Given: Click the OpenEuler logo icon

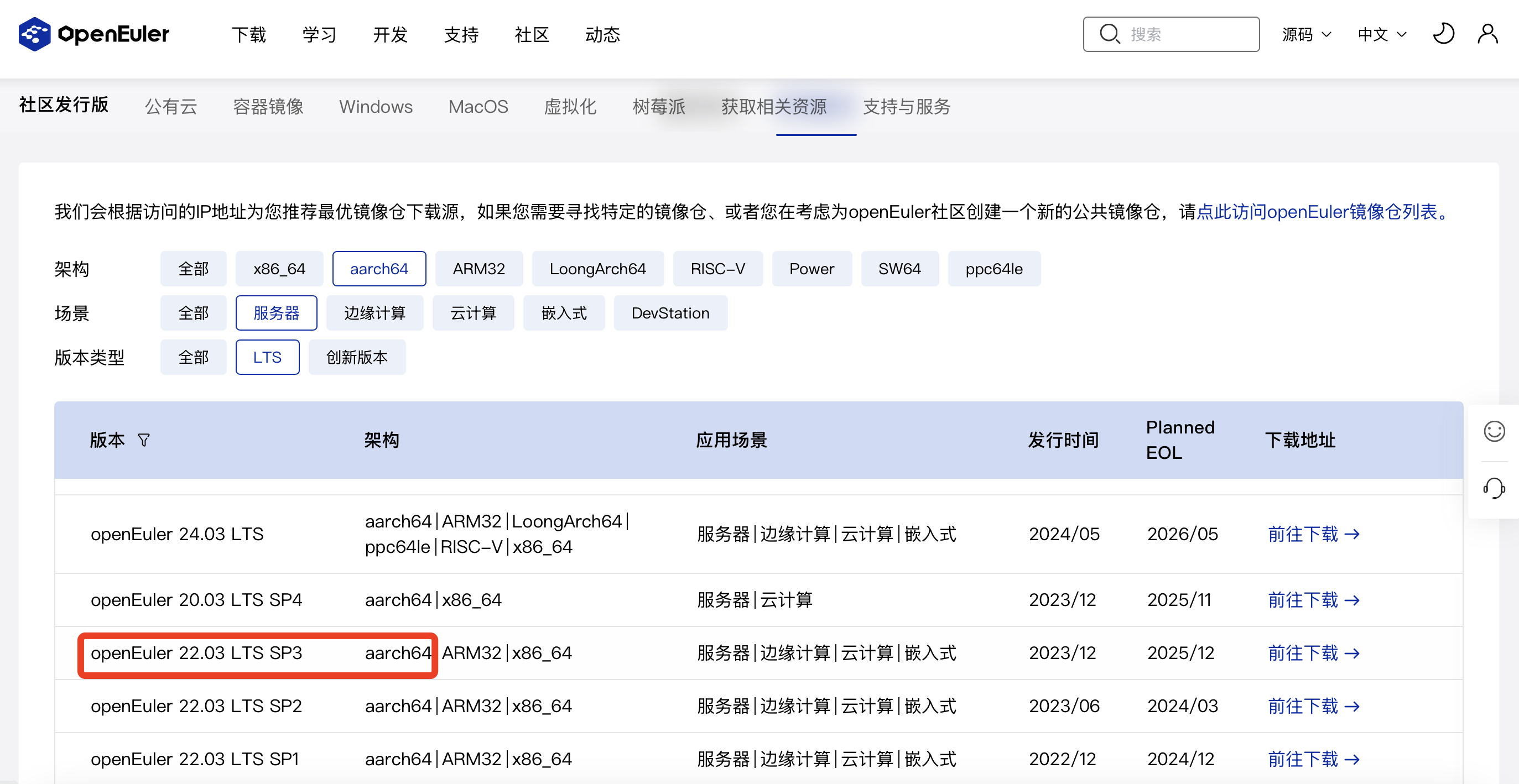Looking at the screenshot, I should click(x=34, y=34).
